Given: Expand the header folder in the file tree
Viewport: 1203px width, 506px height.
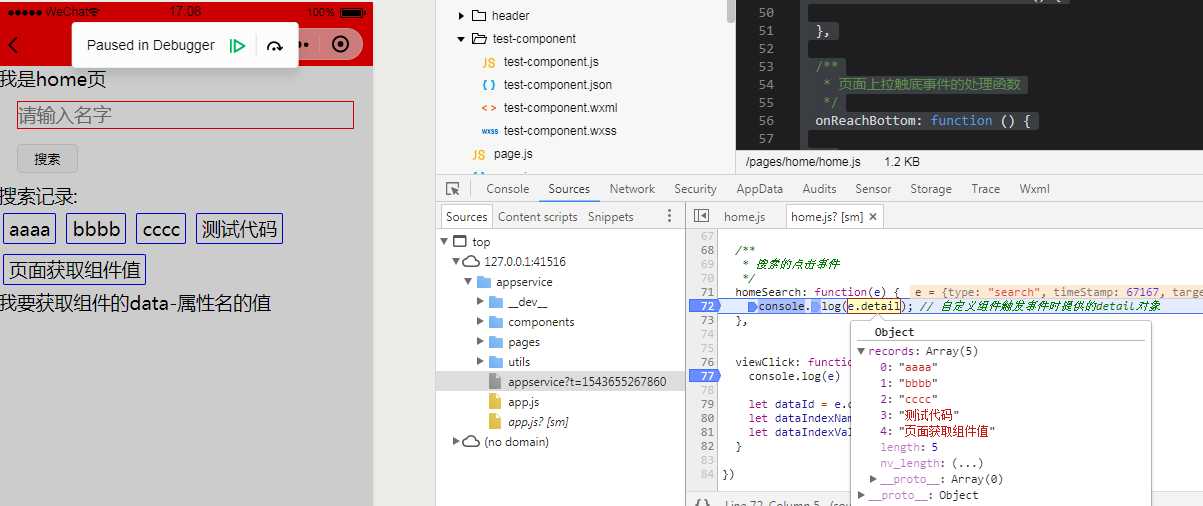Looking at the screenshot, I should [461, 16].
